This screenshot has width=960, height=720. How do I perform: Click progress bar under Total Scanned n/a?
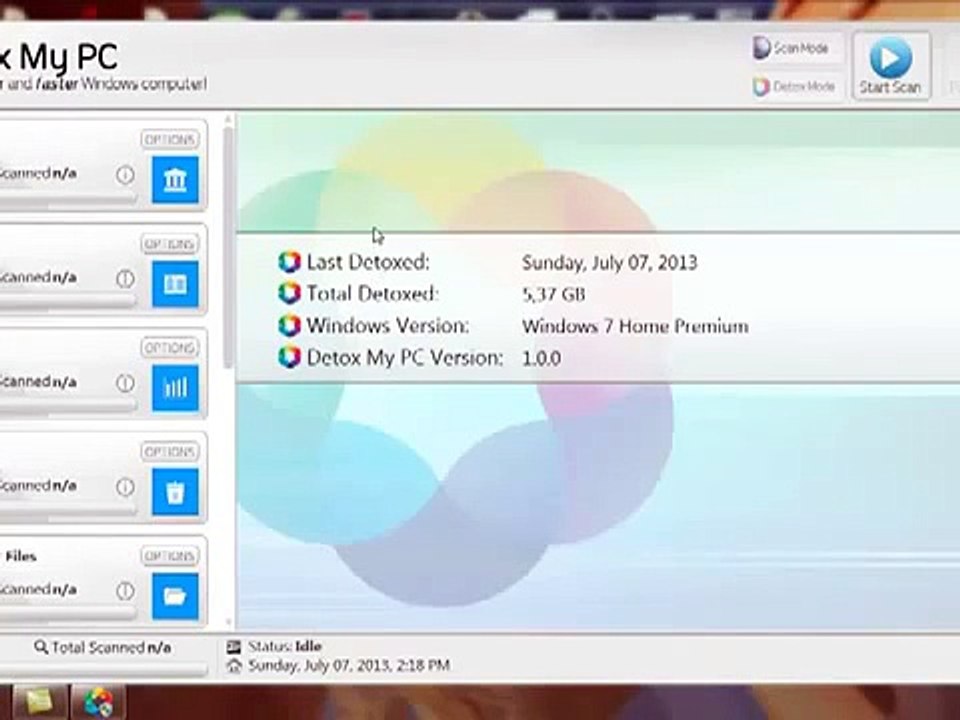click(103, 670)
